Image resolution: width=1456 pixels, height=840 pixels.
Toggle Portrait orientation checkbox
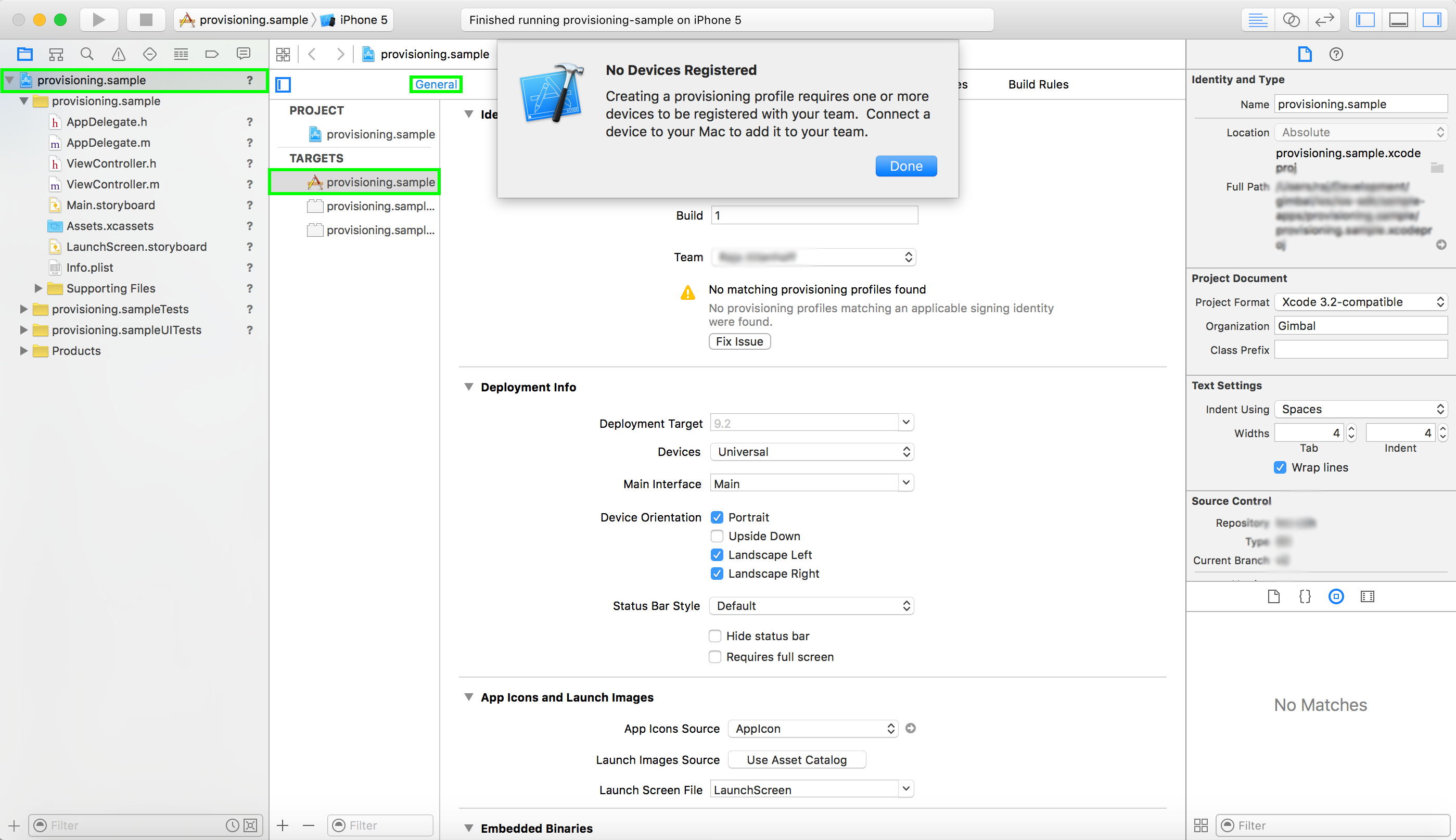pyautogui.click(x=717, y=517)
